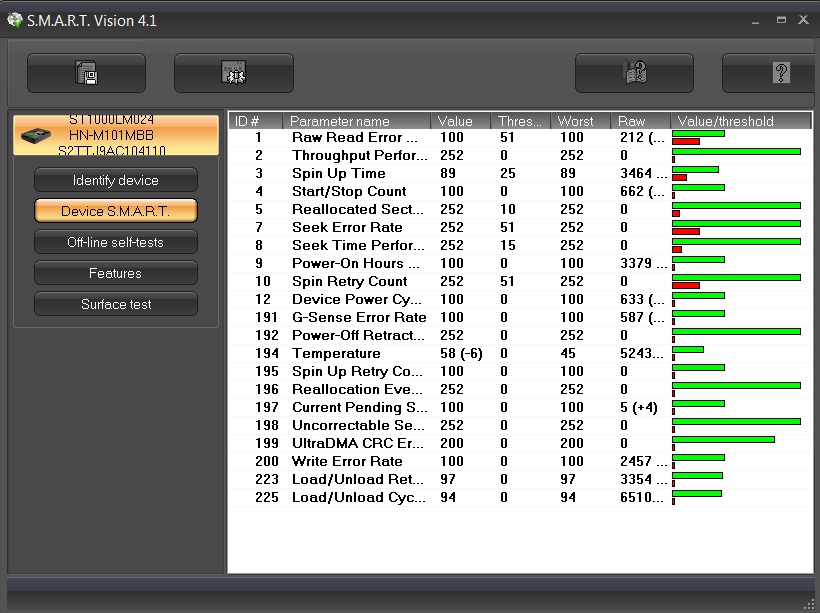Click the Value column header
Screen dimensions: 820x613
click(461, 121)
